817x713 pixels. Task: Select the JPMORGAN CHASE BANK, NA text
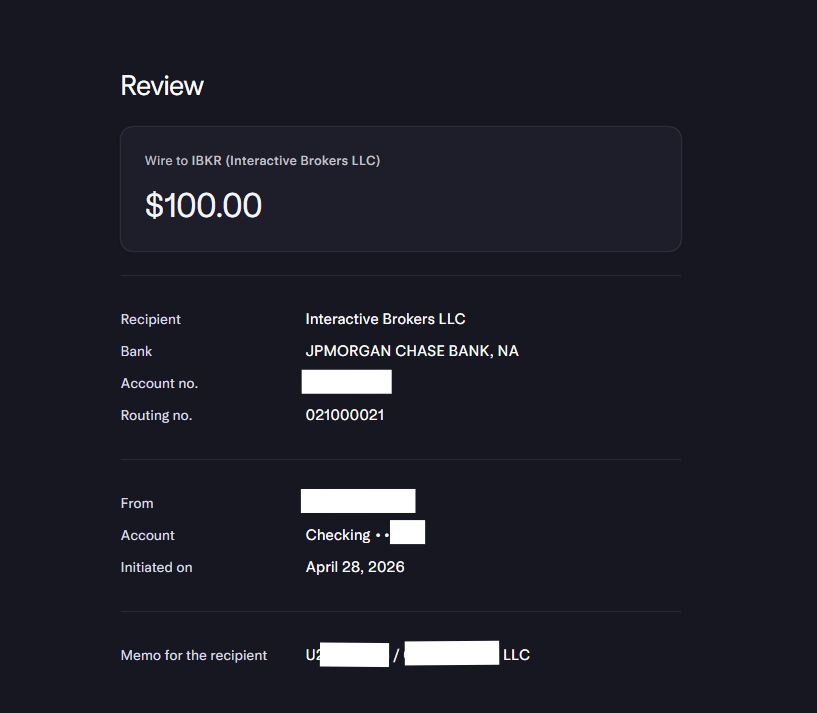pos(412,351)
